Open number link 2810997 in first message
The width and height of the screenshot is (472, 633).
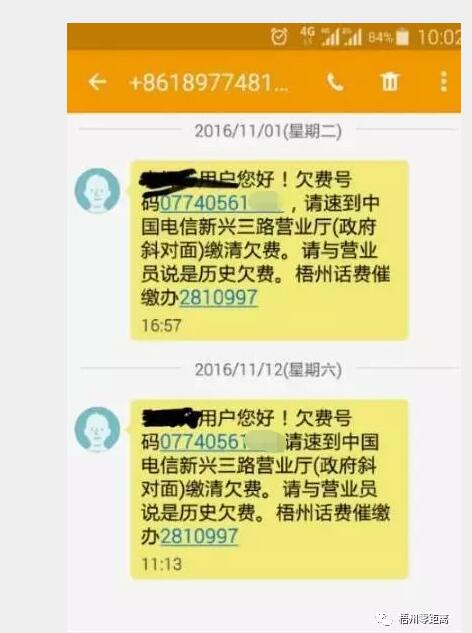[218, 298]
